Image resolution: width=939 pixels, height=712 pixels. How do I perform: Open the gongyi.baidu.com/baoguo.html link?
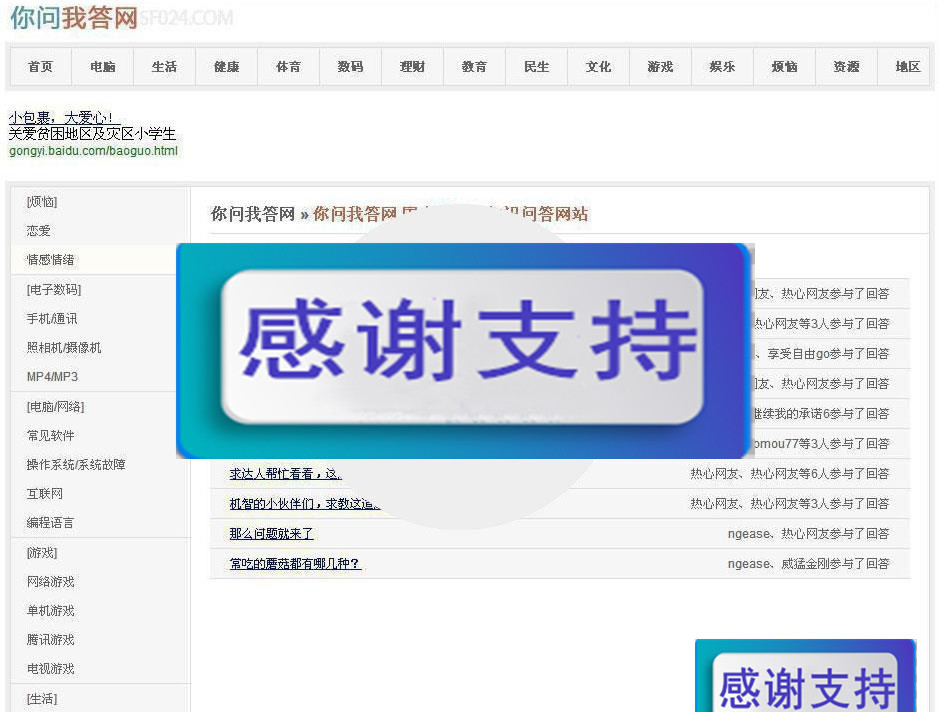[x=93, y=153]
